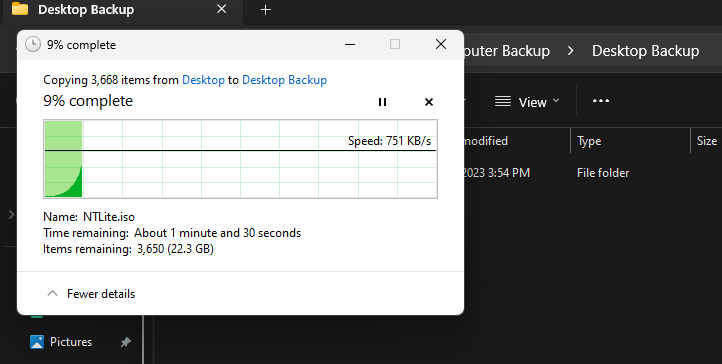Click the Desktop Backup breadcrumb in address bar
Viewport: 722px width, 364px height.
click(x=645, y=51)
